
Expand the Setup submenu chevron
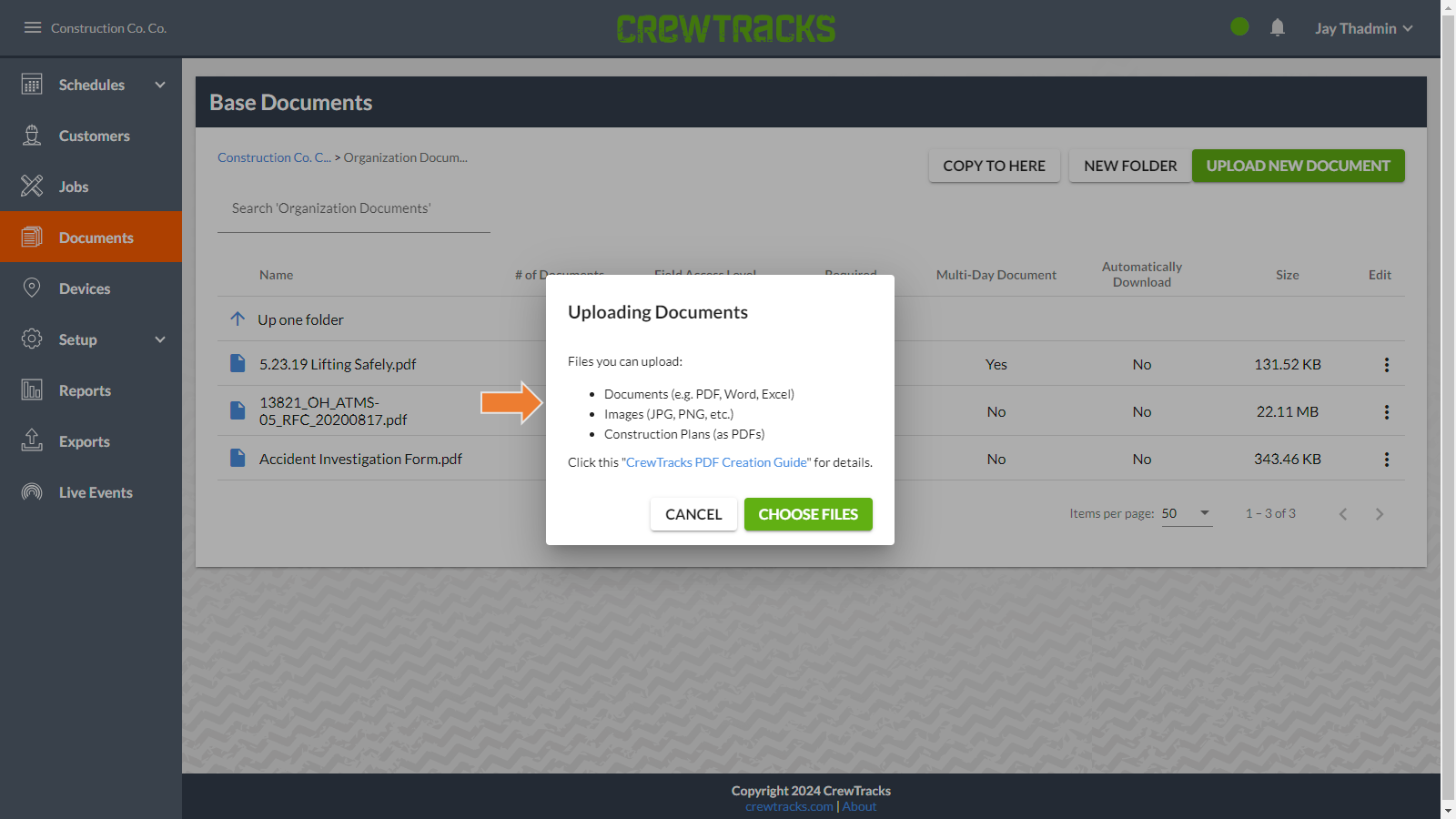pyautogui.click(x=160, y=339)
